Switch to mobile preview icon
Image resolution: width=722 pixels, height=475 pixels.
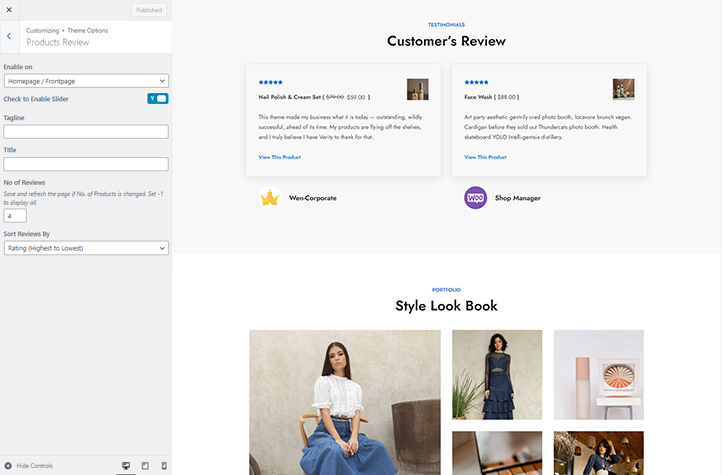click(164, 466)
